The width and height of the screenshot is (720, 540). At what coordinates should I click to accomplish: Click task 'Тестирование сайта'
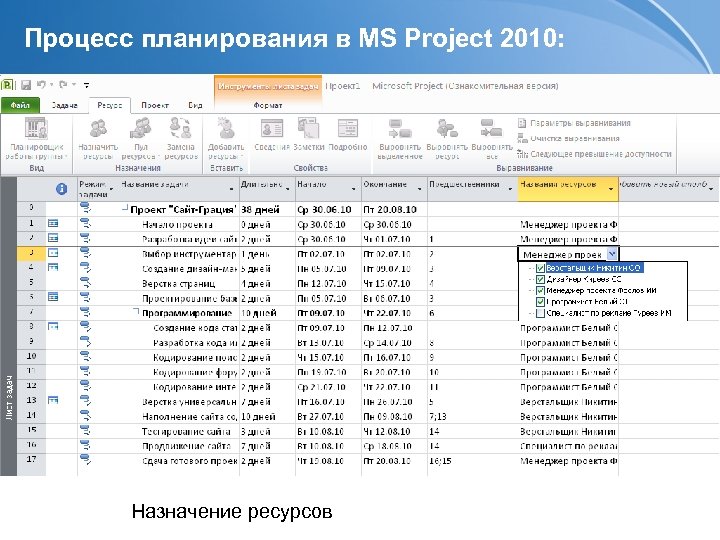point(186,432)
